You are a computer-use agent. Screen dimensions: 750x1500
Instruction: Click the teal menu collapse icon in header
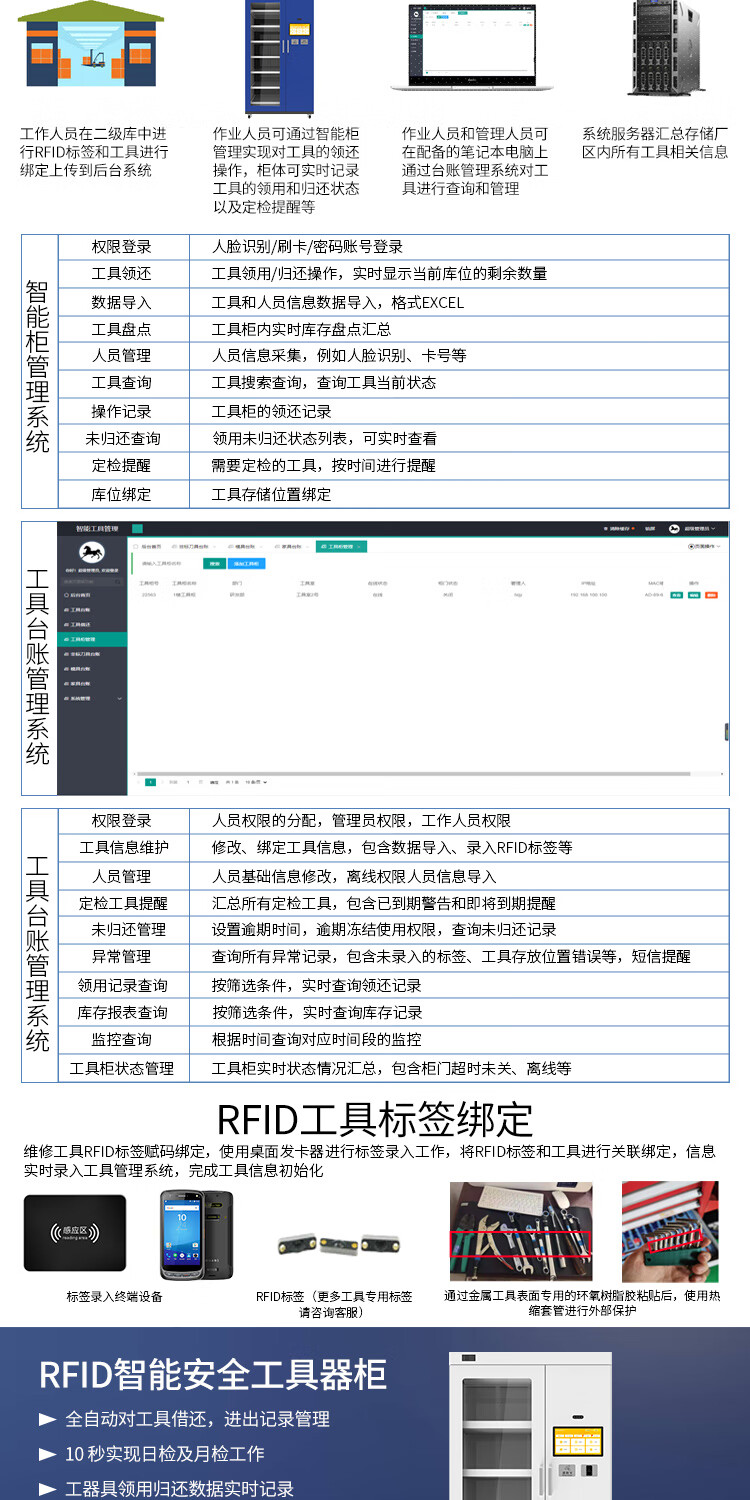tap(137, 528)
